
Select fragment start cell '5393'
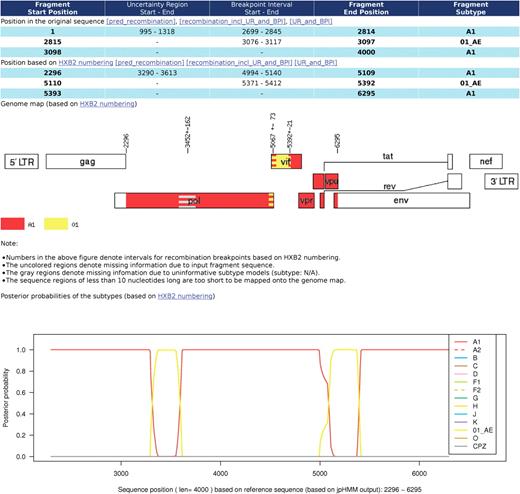click(53, 94)
